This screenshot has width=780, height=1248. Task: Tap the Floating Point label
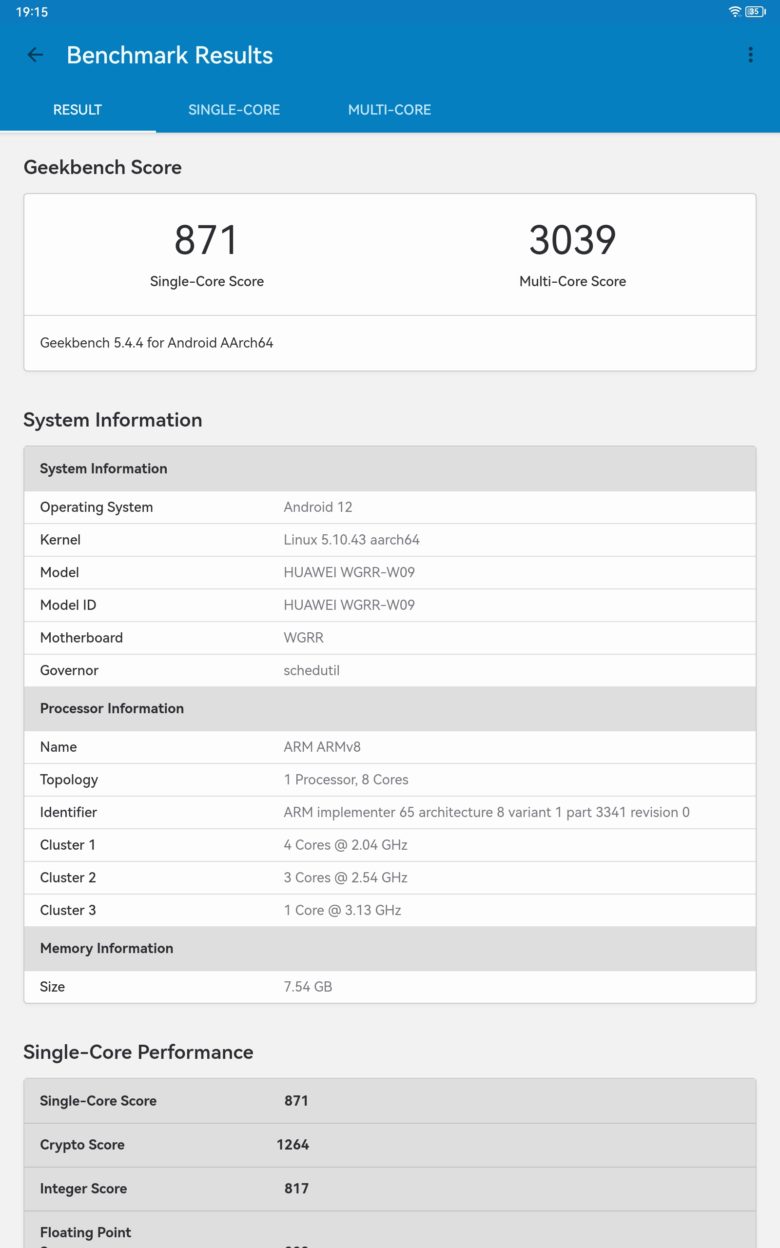coord(85,1233)
